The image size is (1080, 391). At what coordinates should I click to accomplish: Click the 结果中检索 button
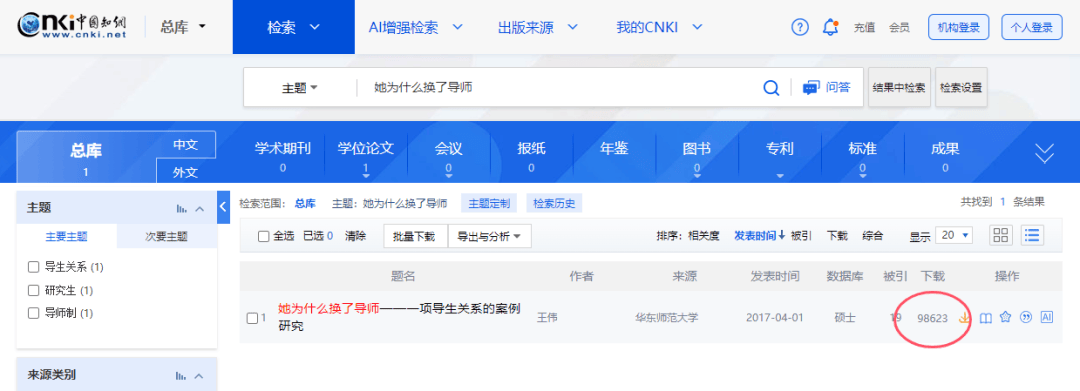[x=899, y=87]
